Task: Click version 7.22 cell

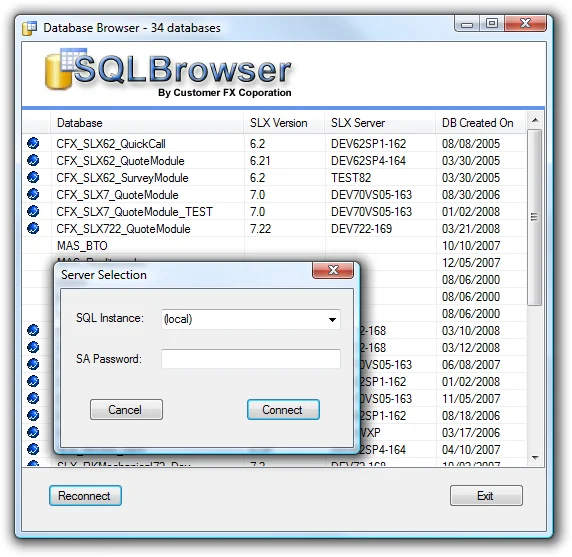Action: [260, 229]
